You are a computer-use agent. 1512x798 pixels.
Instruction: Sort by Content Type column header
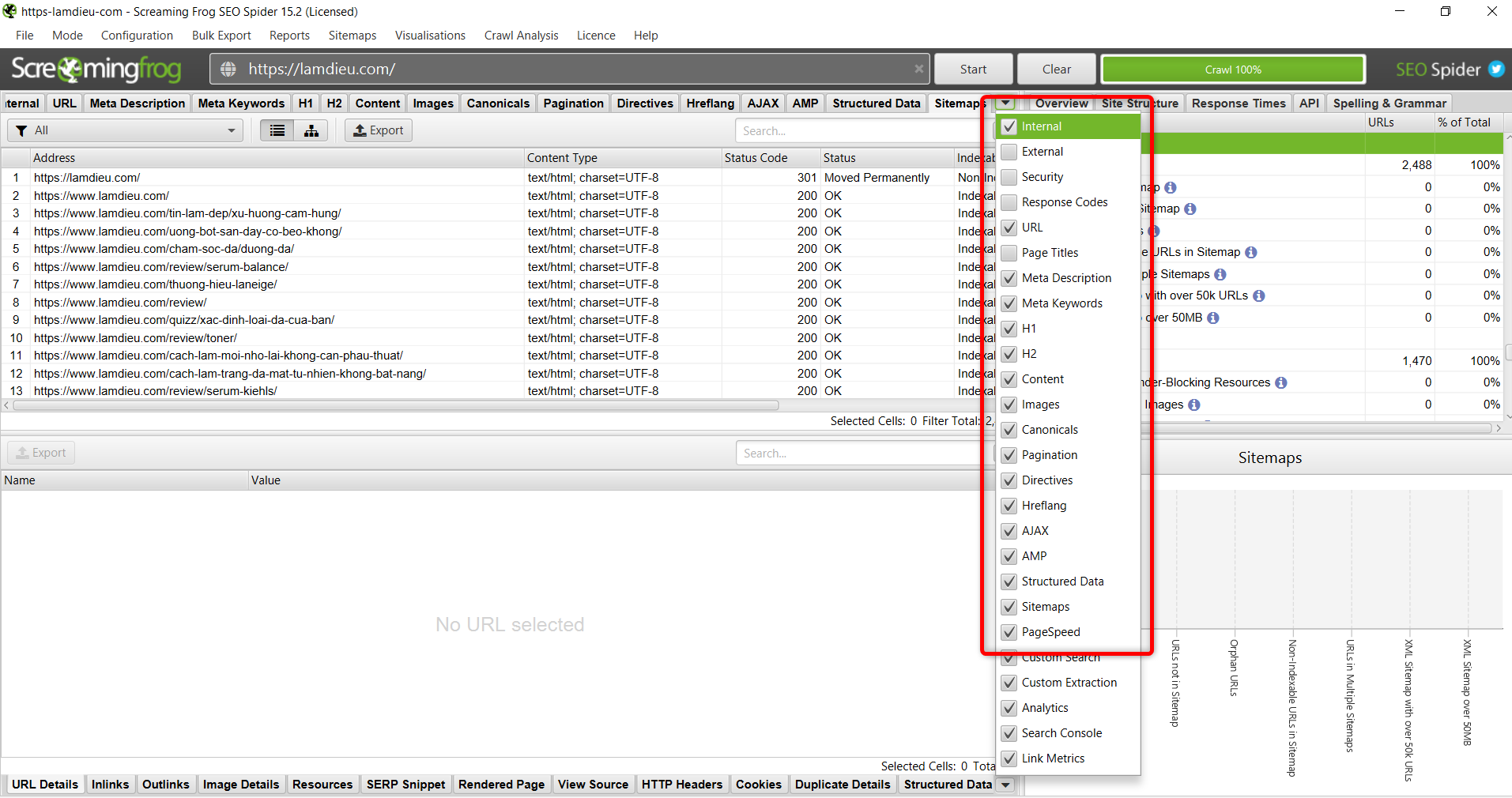[622, 158]
